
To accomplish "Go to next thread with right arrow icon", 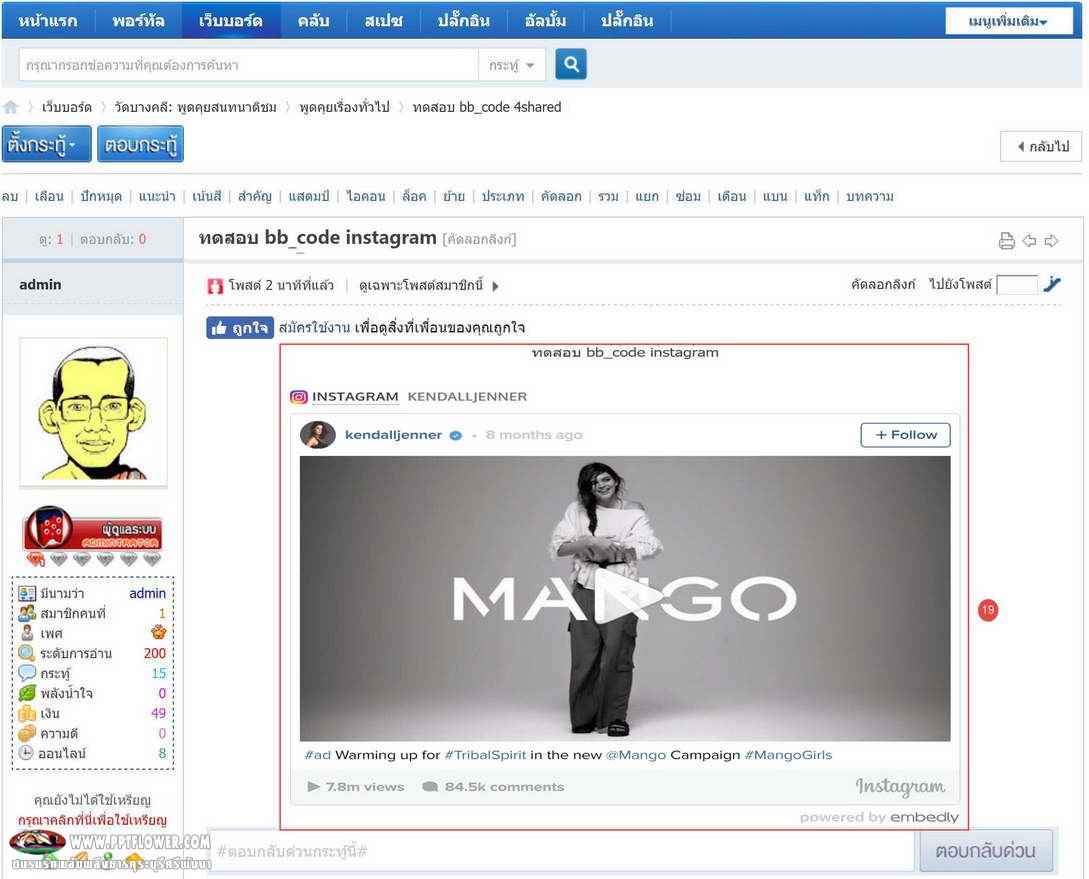I will [1051, 240].
